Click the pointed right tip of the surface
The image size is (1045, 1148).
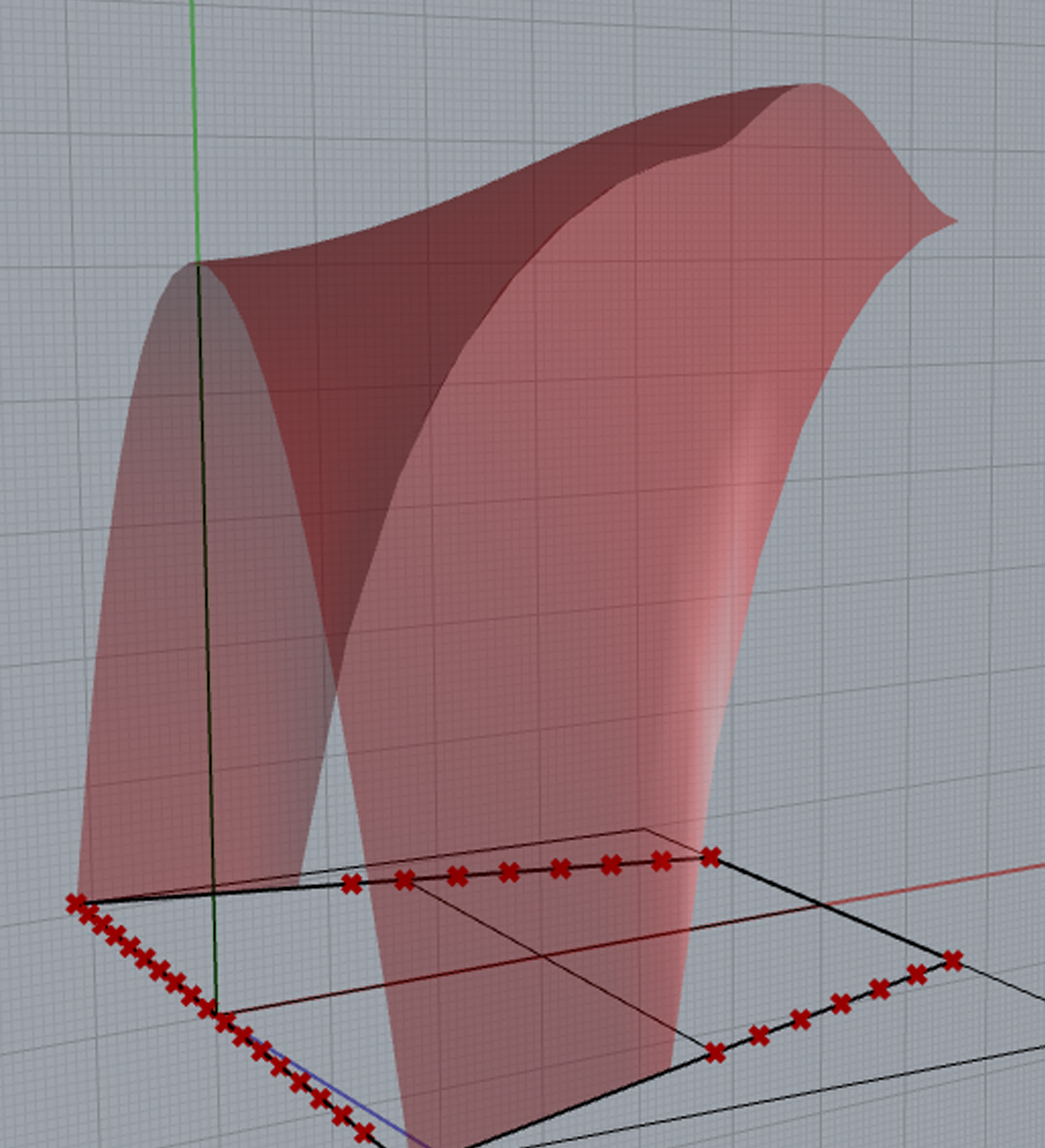(x=952, y=222)
